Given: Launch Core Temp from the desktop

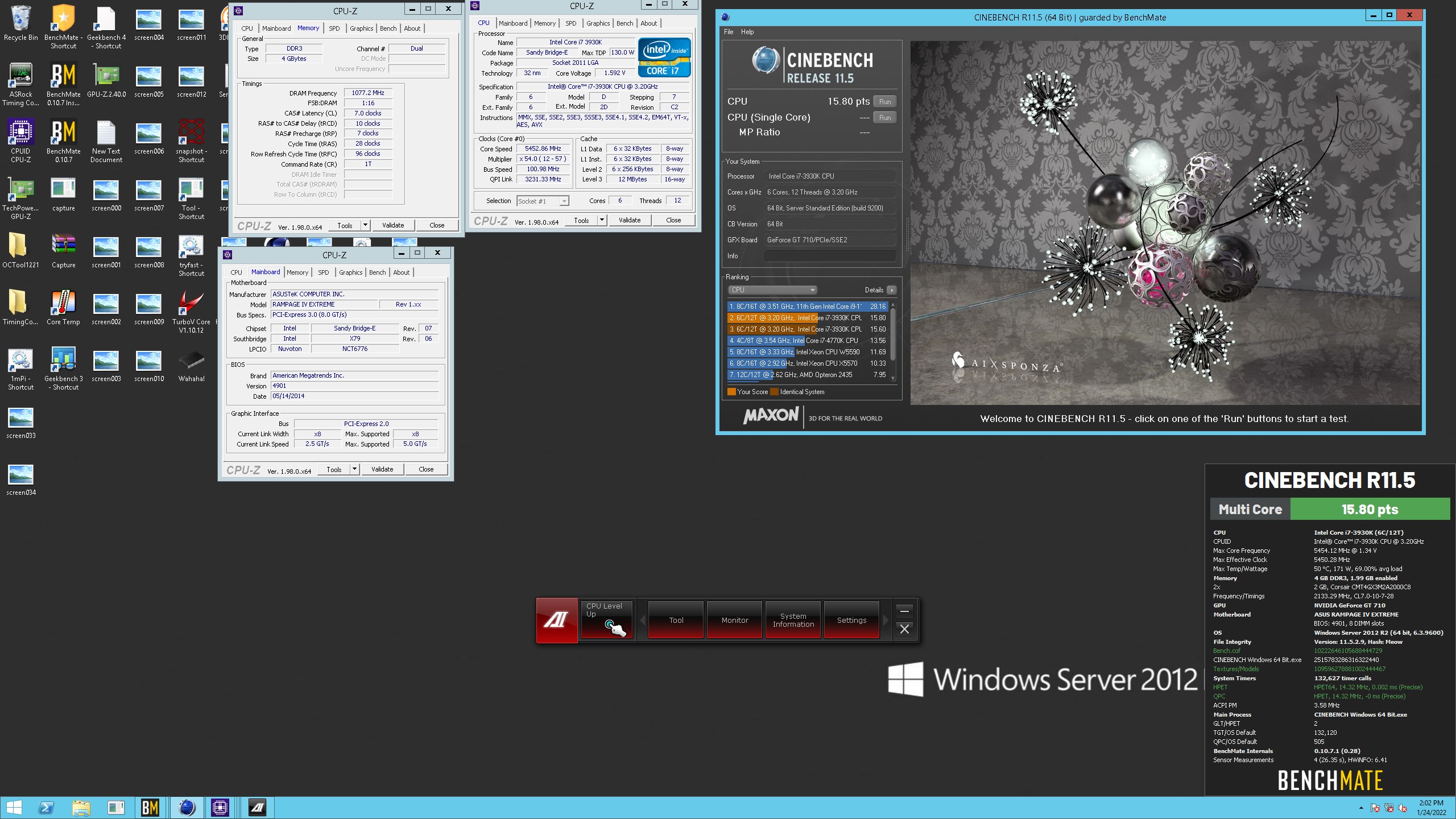Looking at the screenshot, I should tap(63, 307).
